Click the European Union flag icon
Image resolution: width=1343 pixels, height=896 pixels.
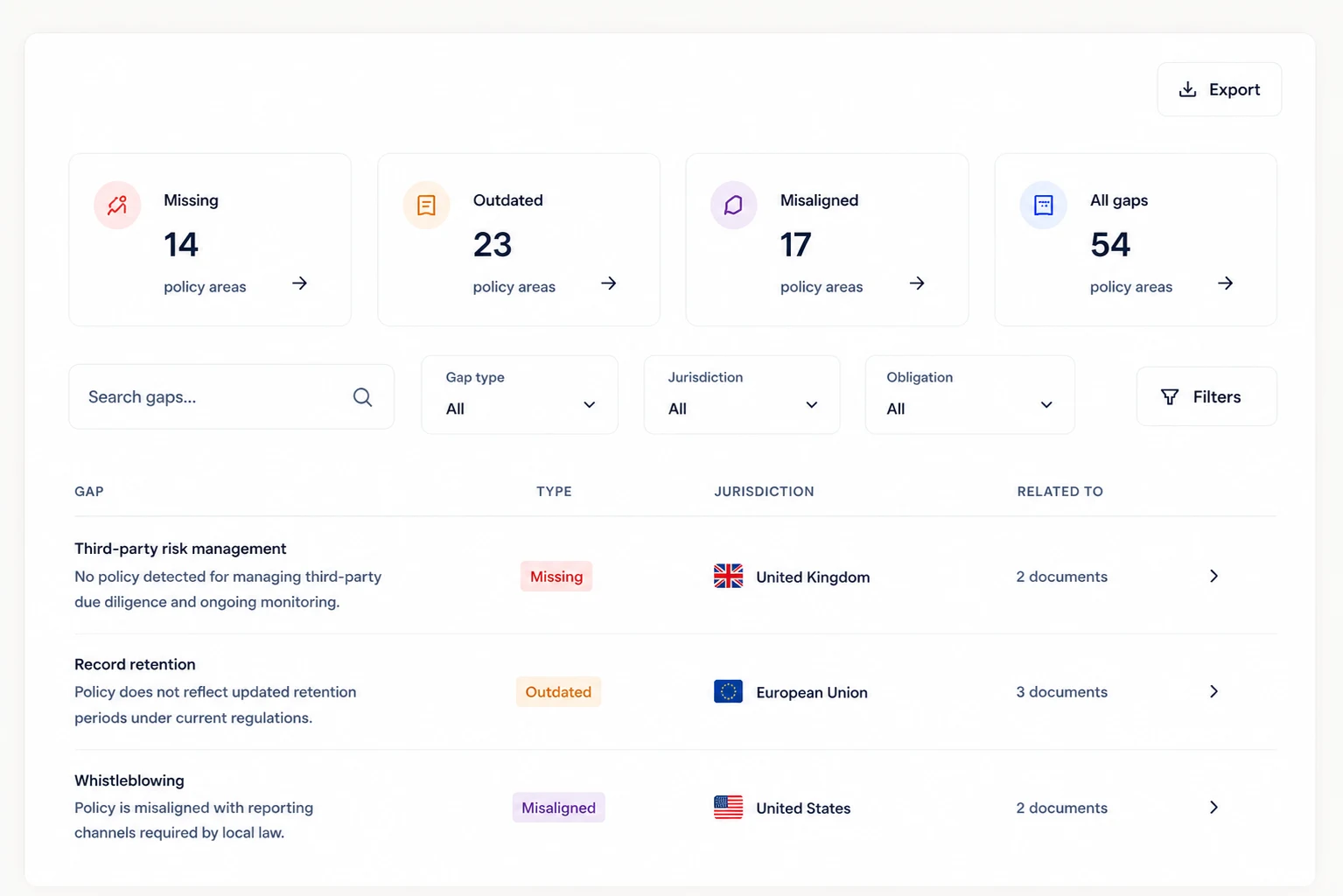tap(728, 692)
